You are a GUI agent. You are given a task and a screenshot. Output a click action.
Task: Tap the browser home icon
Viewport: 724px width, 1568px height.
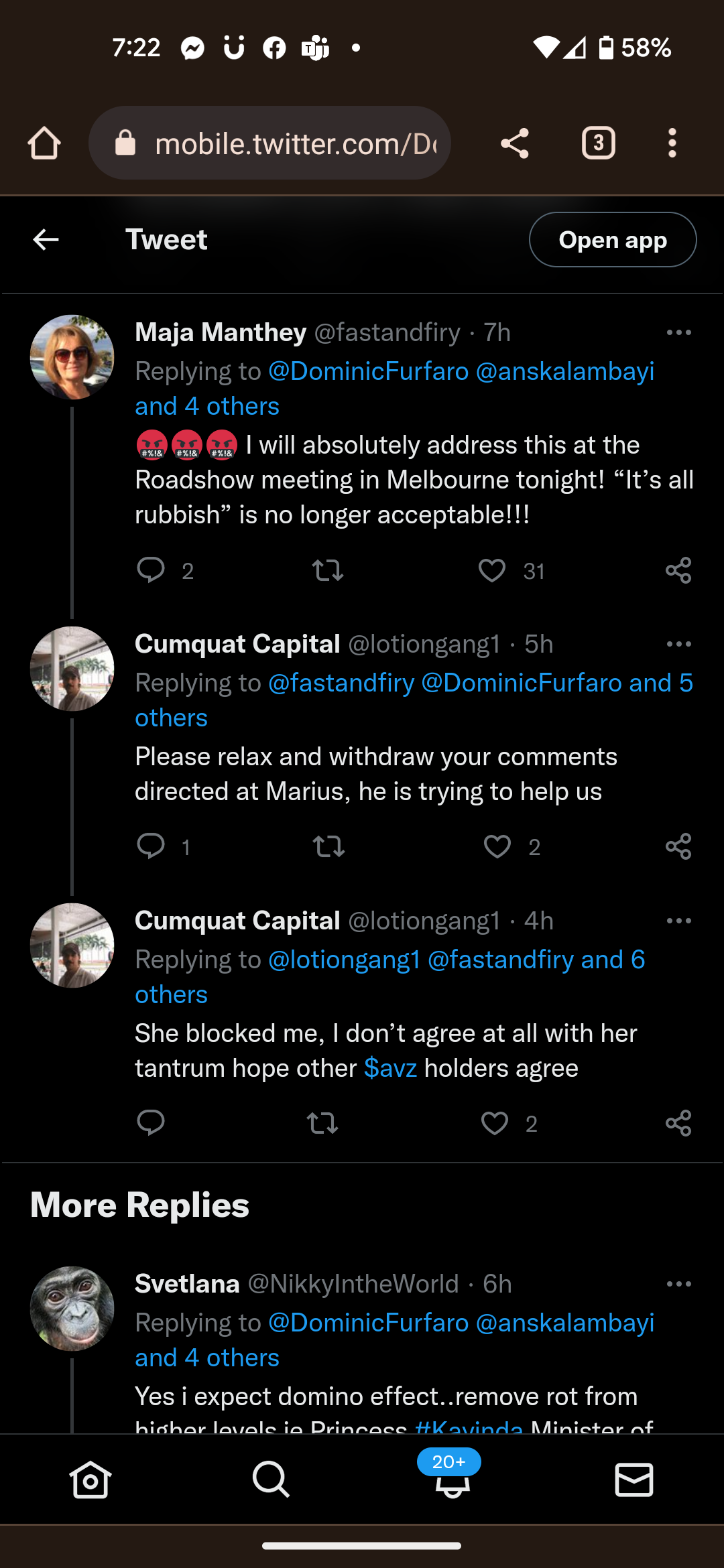pyautogui.click(x=44, y=143)
